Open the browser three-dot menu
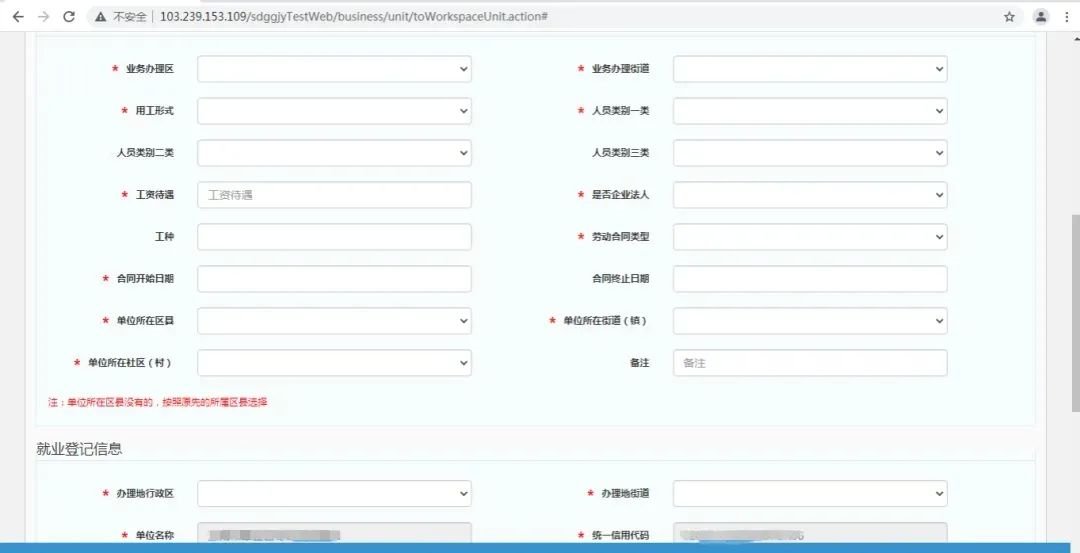The image size is (1080, 553). pyautogui.click(x=1067, y=17)
